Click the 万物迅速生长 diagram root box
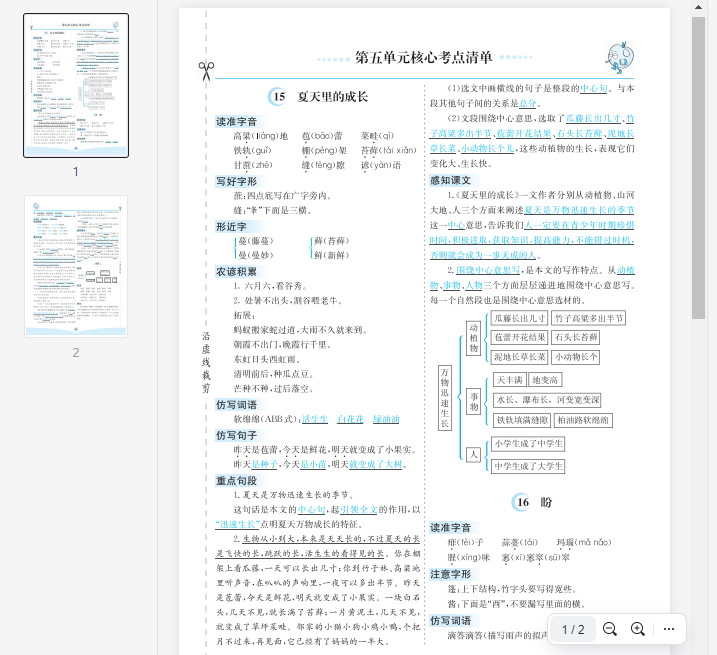Viewport: 717px width, 655px height. [x=445, y=397]
